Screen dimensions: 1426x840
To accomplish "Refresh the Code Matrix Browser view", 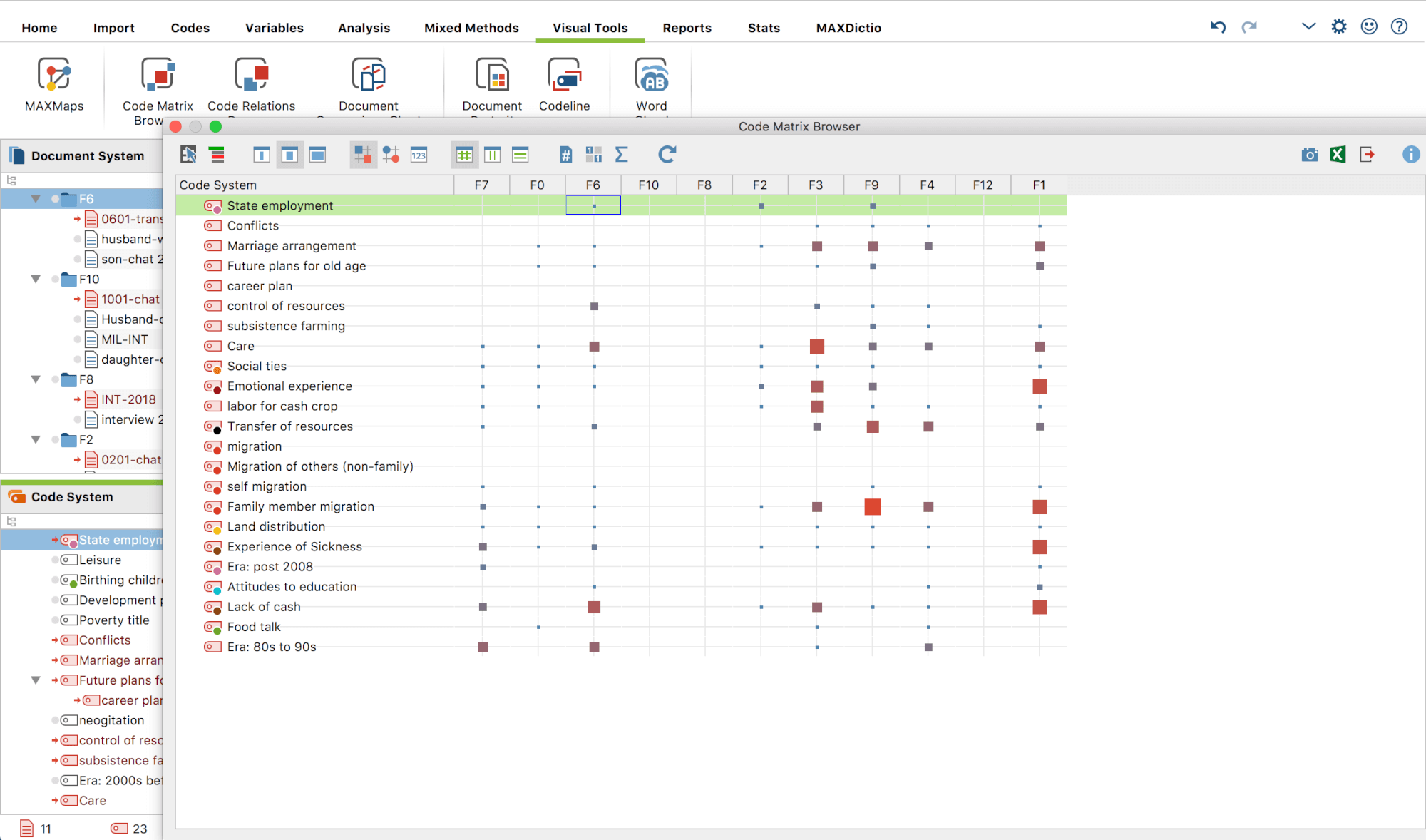I will pyautogui.click(x=667, y=155).
